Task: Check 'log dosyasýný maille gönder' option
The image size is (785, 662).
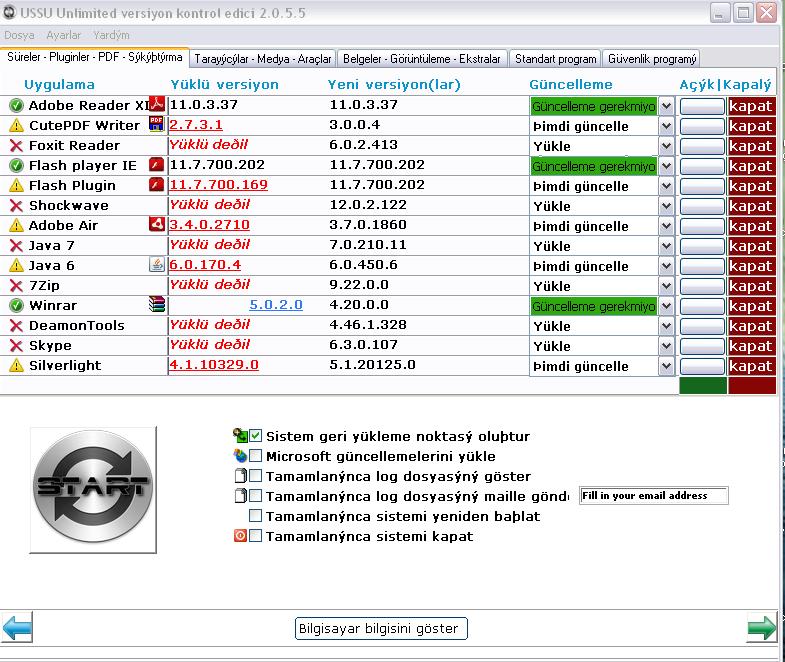Action: (255, 496)
